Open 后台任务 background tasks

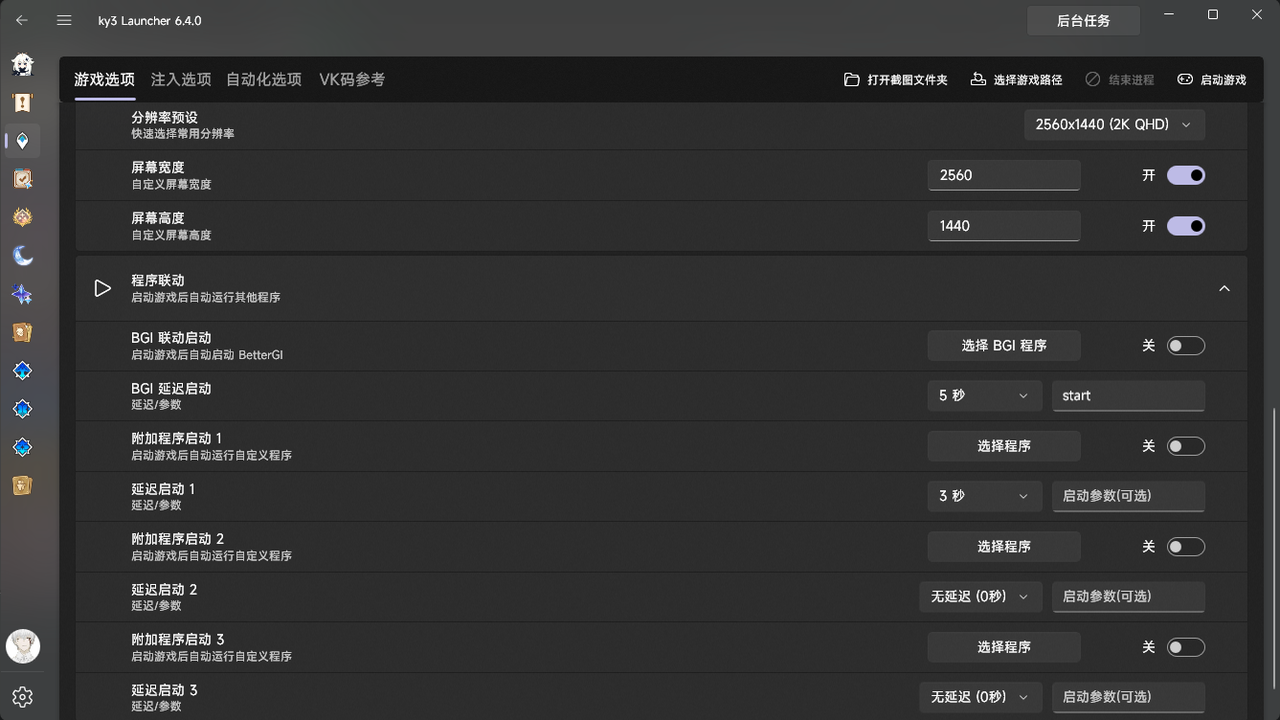point(1083,21)
